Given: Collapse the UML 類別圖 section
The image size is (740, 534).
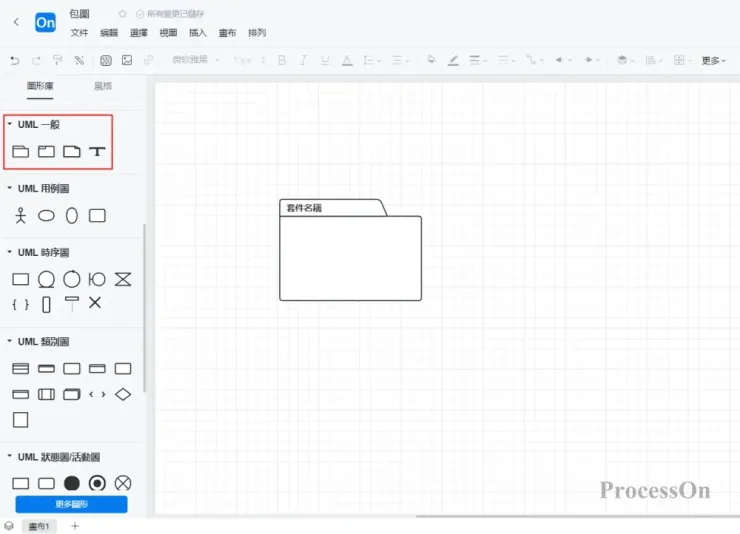Looking at the screenshot, I should [x=9, y=341].
